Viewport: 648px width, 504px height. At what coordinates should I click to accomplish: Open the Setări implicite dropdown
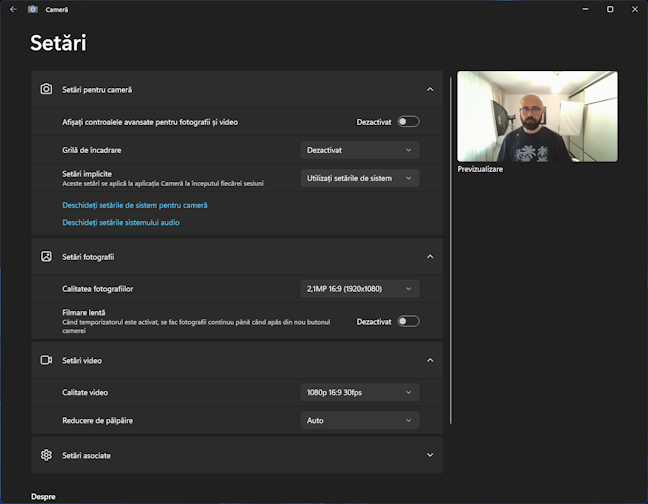coord(360,178)
